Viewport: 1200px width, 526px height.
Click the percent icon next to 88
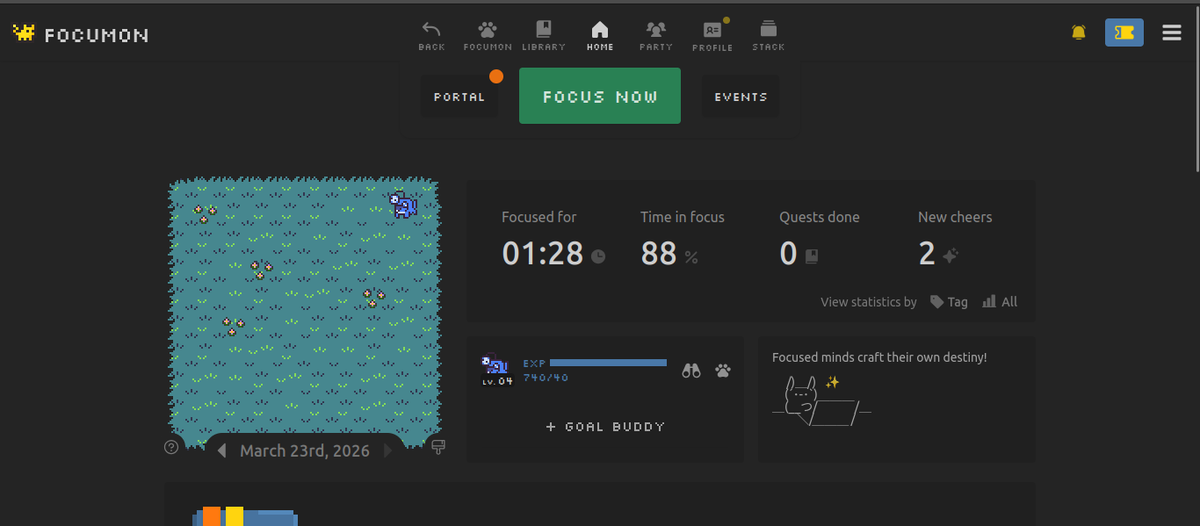(x=691, y=257)
